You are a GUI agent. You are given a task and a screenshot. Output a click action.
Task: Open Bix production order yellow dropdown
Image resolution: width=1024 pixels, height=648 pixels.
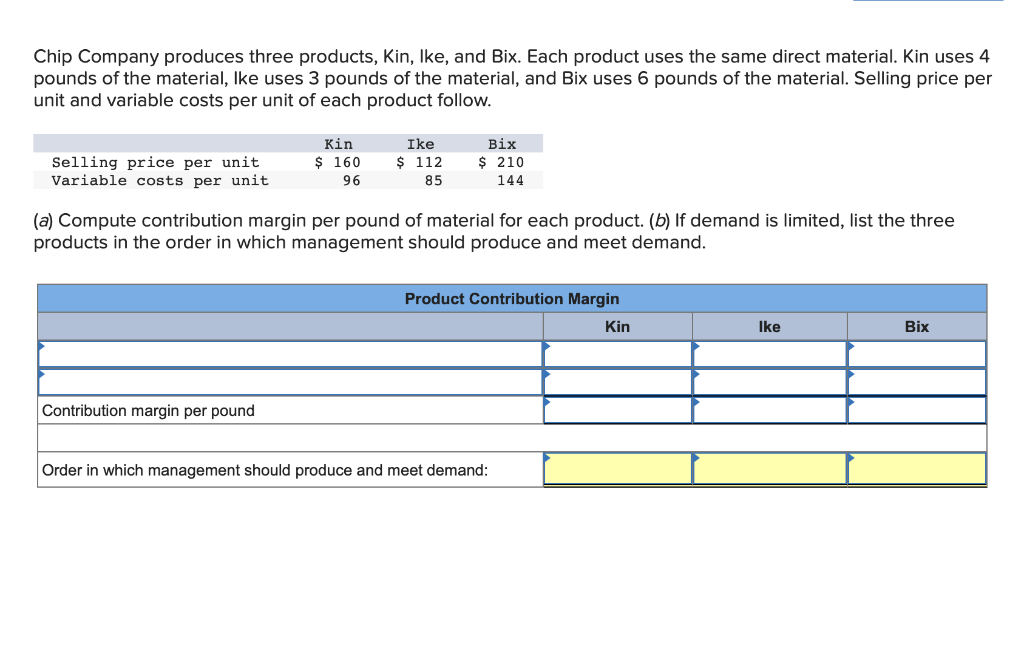[x=917, y=469]
